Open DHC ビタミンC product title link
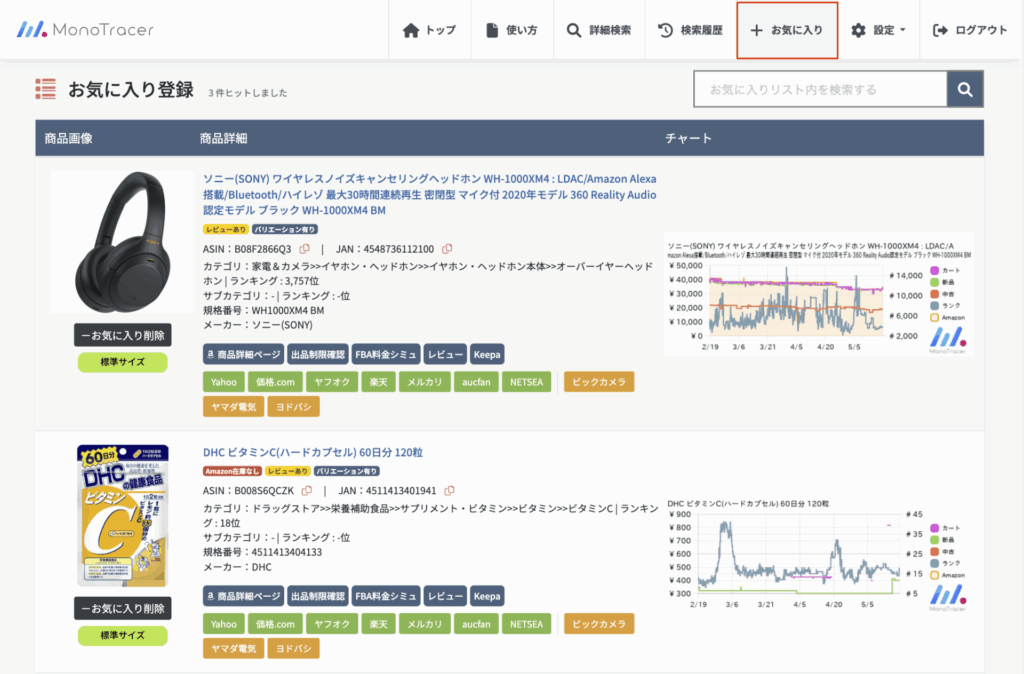Viewport: 1024px width, 674px height. click(313, 452)
